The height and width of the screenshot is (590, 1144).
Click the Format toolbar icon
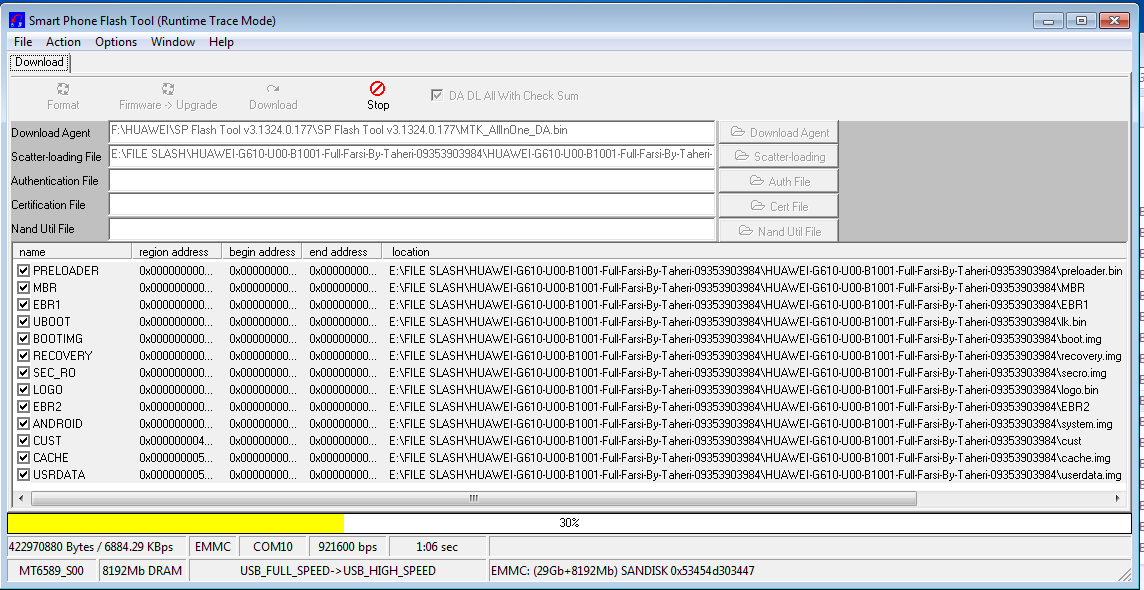[63, 89]
